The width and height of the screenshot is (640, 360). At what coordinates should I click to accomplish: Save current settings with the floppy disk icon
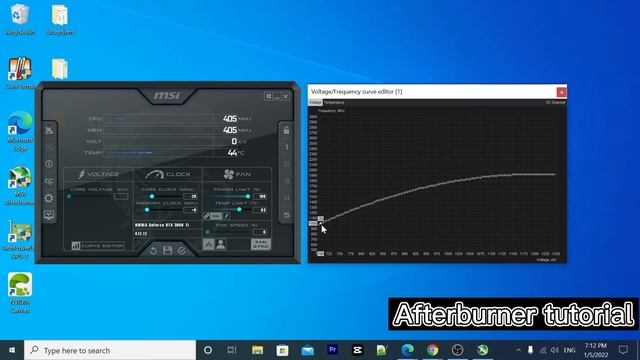click(167, 250)
